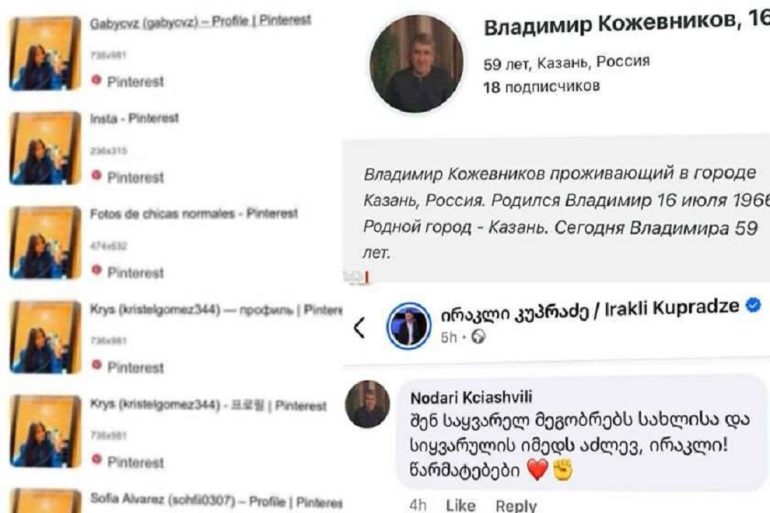Click the raised fist emoji in comment

563,469
